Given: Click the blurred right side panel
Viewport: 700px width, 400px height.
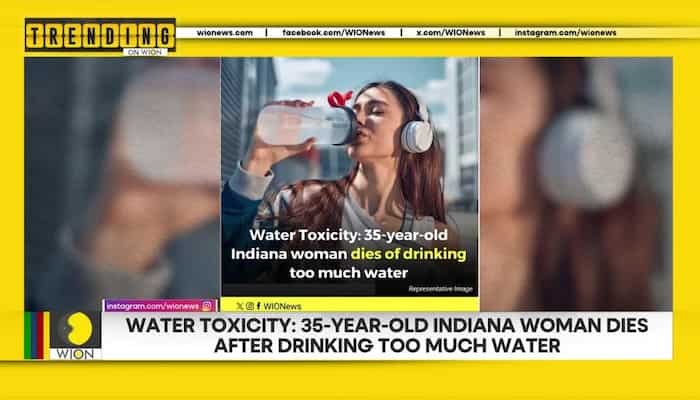Looking at the screenshot, I should point(576,184).
